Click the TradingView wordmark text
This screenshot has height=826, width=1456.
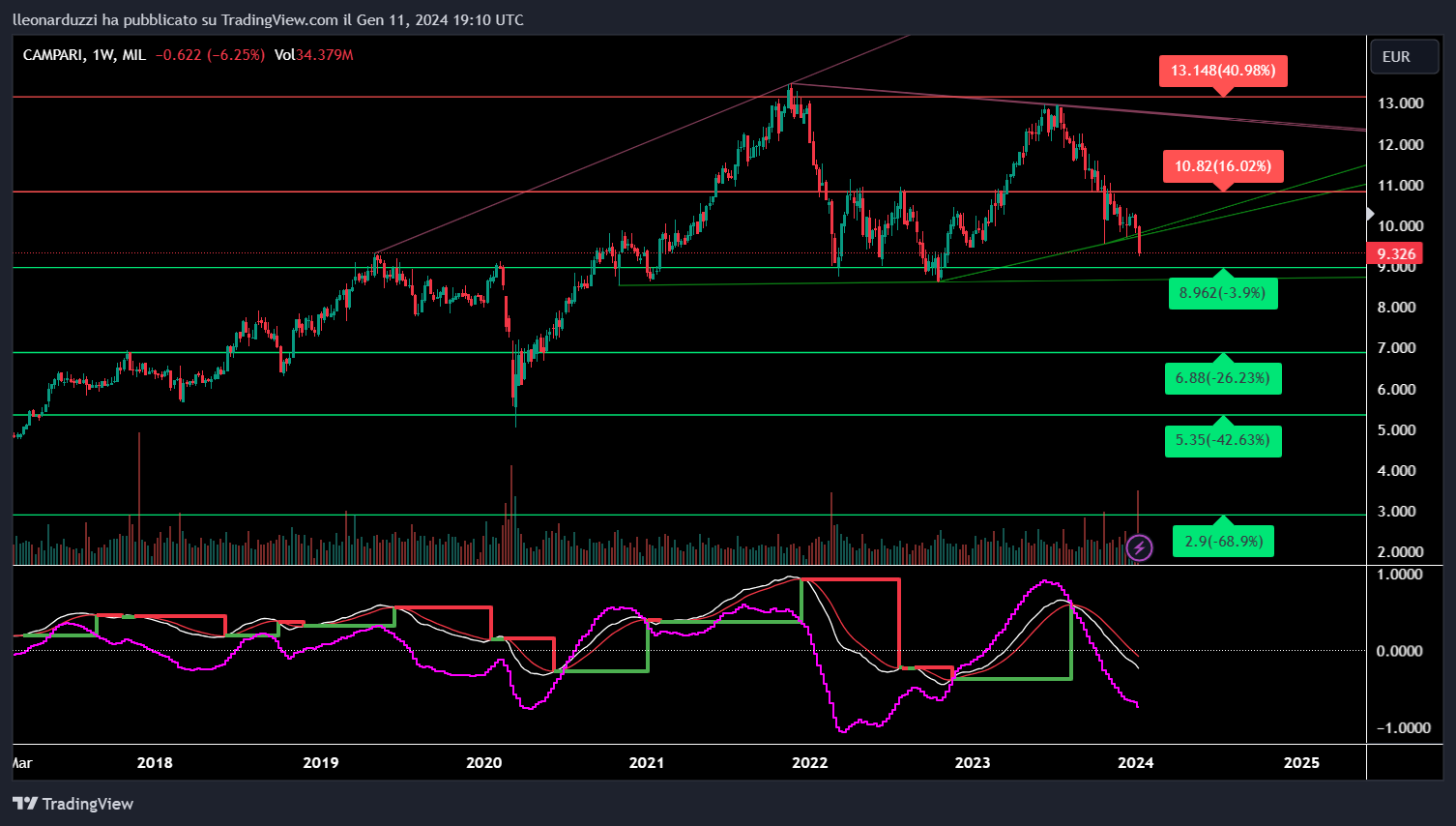[x=88, y=804]
